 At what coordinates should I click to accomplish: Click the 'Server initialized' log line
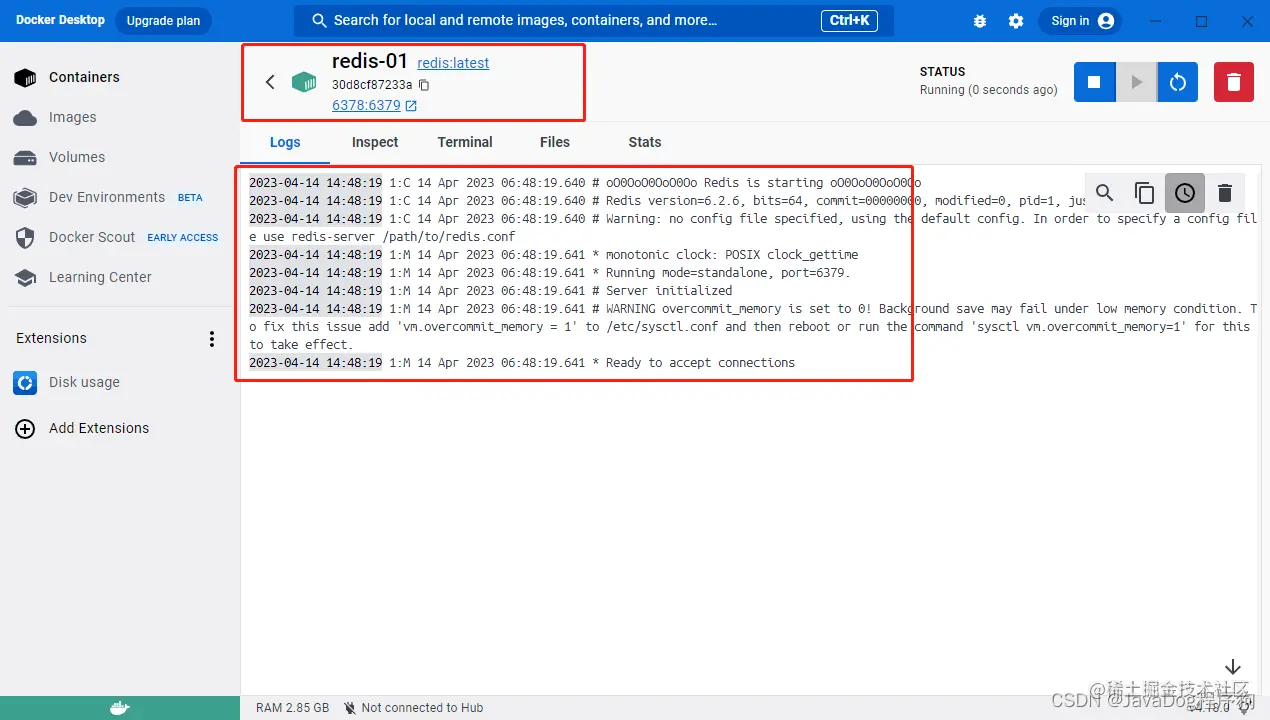(x=491, y=291)
